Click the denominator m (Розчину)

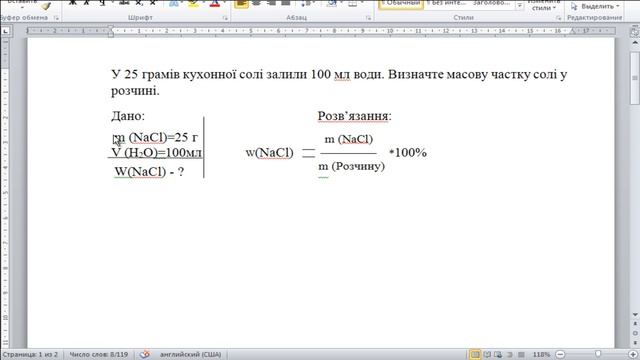(351, 166)
